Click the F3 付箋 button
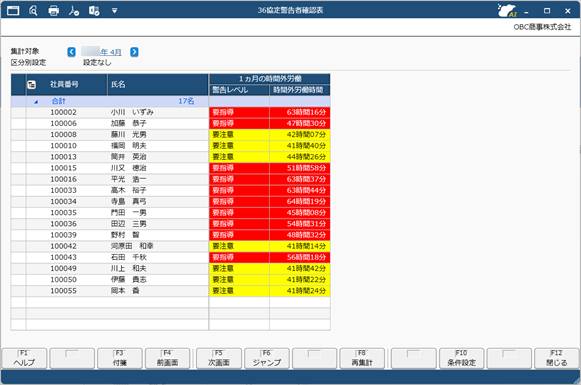 120,358
